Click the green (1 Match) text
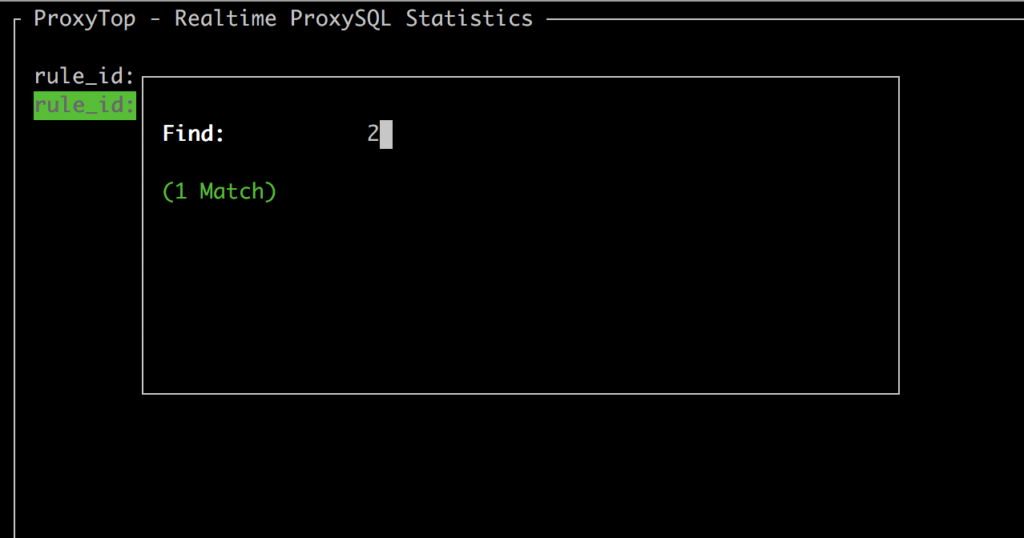 (219, 191)
